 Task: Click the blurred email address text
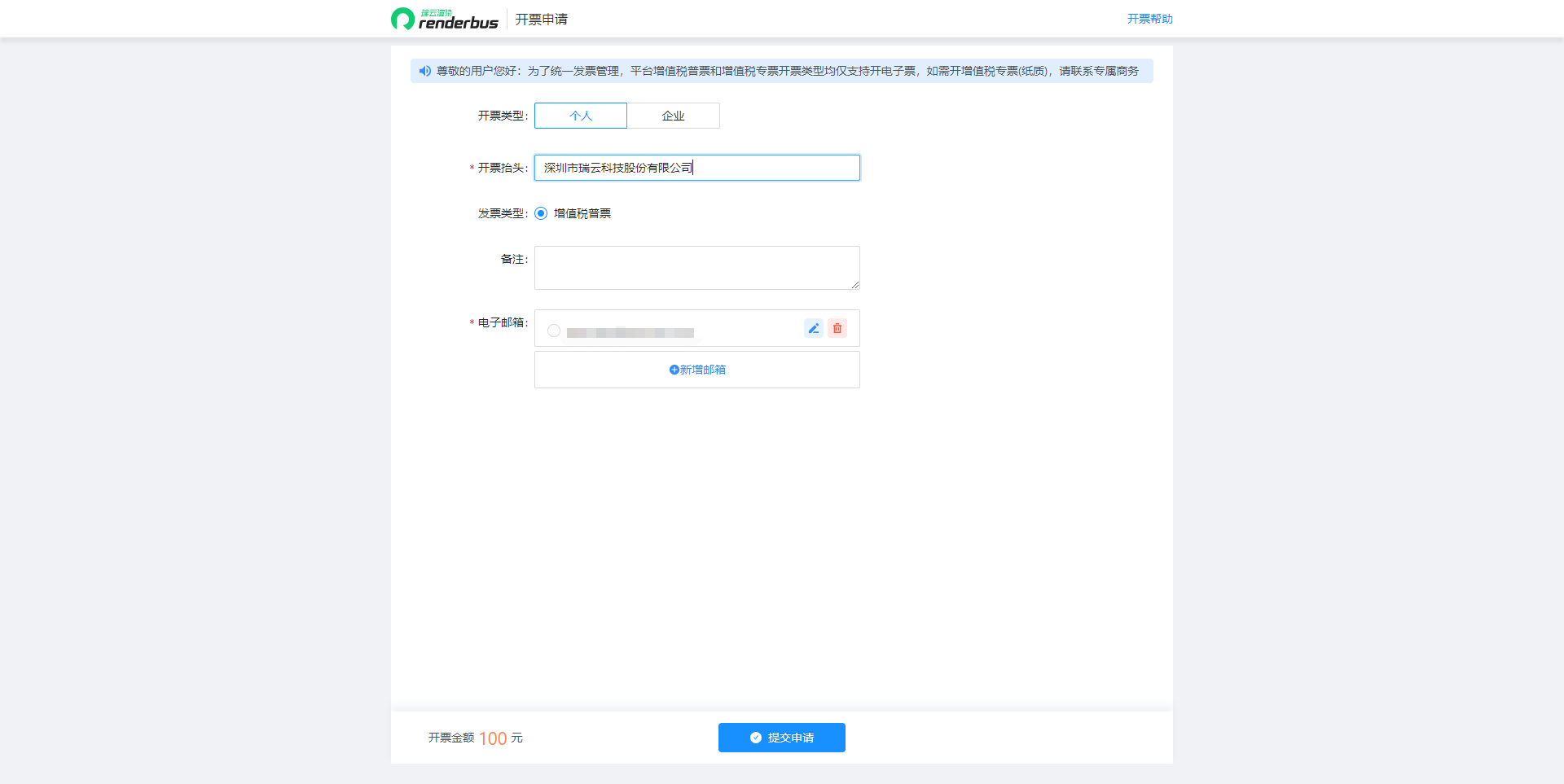pos(630,332)
